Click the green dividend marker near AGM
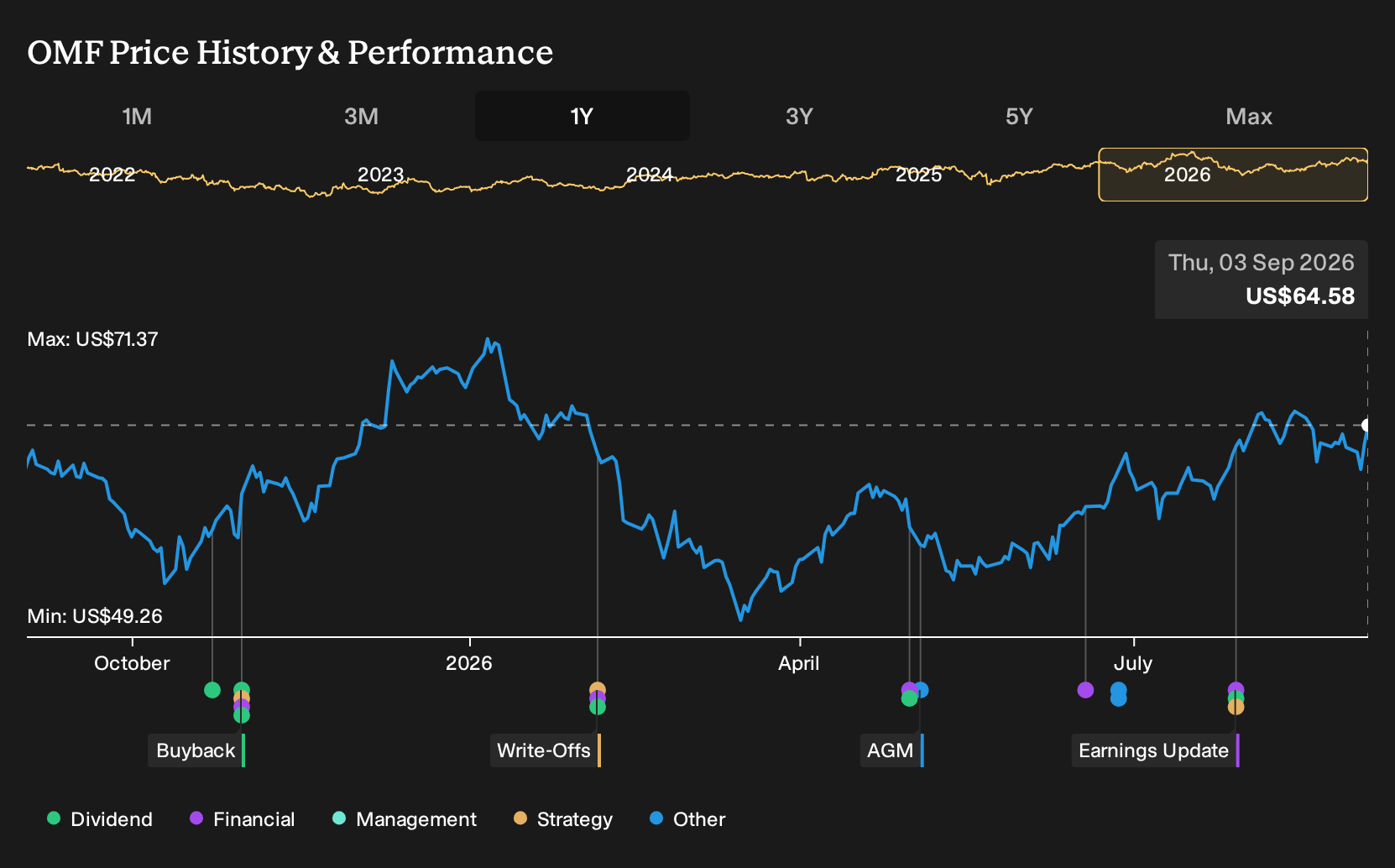Viewport: 1395px width, 868px height. (909, 698)
